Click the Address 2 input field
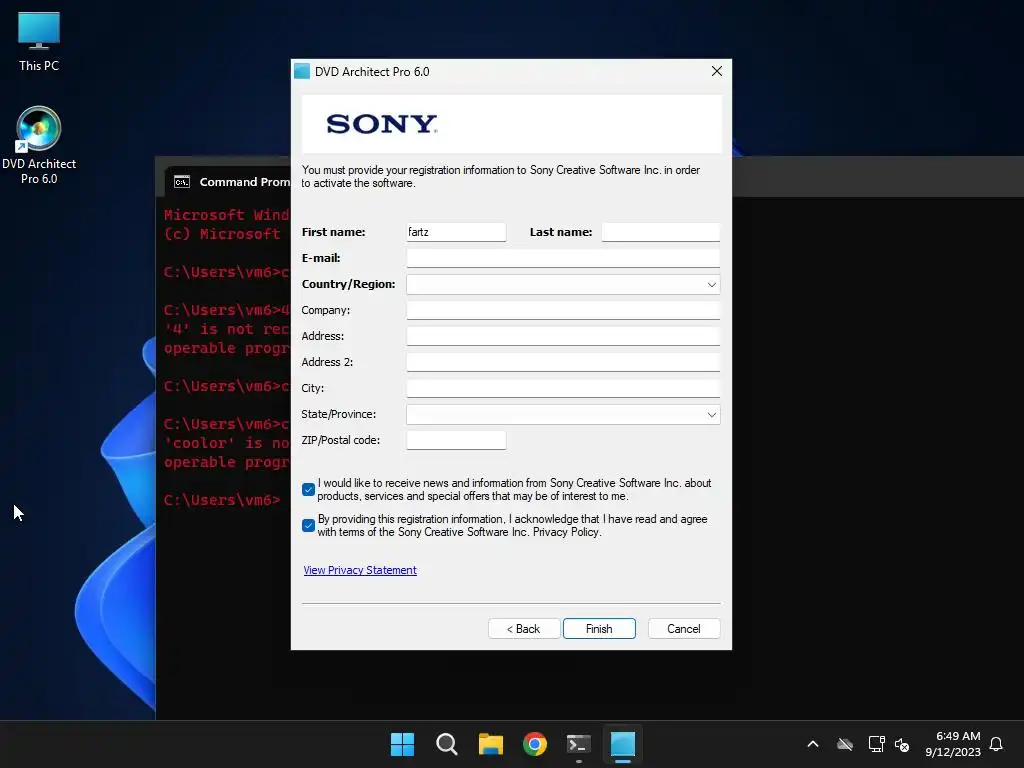 coord(563,362)
